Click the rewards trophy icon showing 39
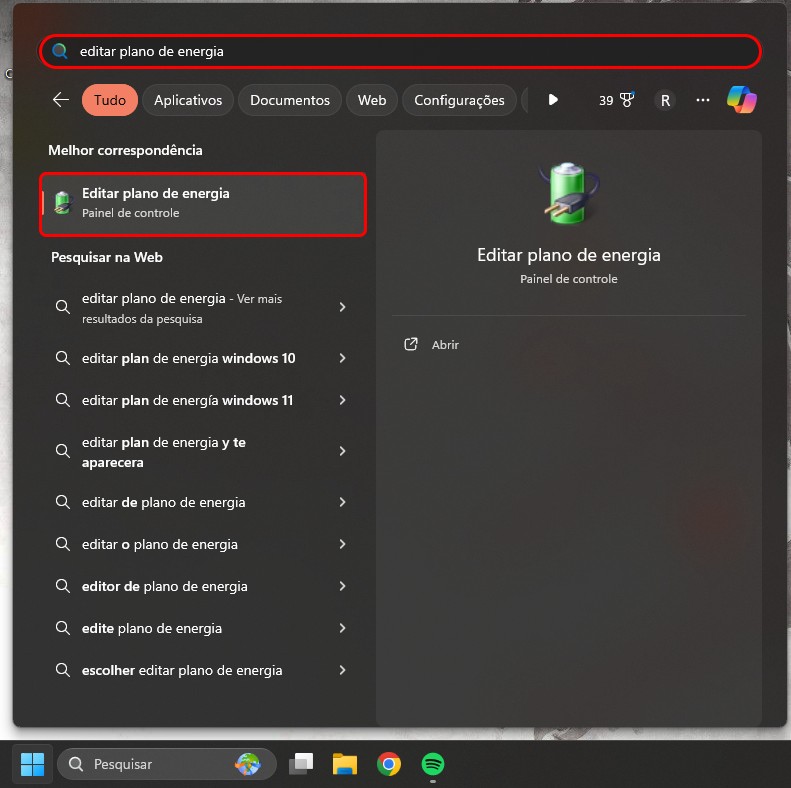Viewport: 791px width, 788px height. (x=616, y=100)
